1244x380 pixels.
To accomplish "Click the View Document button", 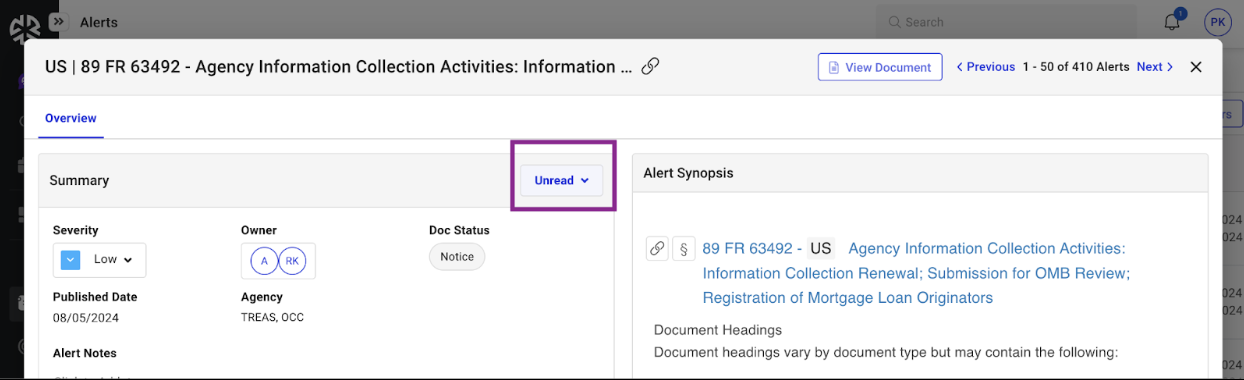I will coord(880,67).
